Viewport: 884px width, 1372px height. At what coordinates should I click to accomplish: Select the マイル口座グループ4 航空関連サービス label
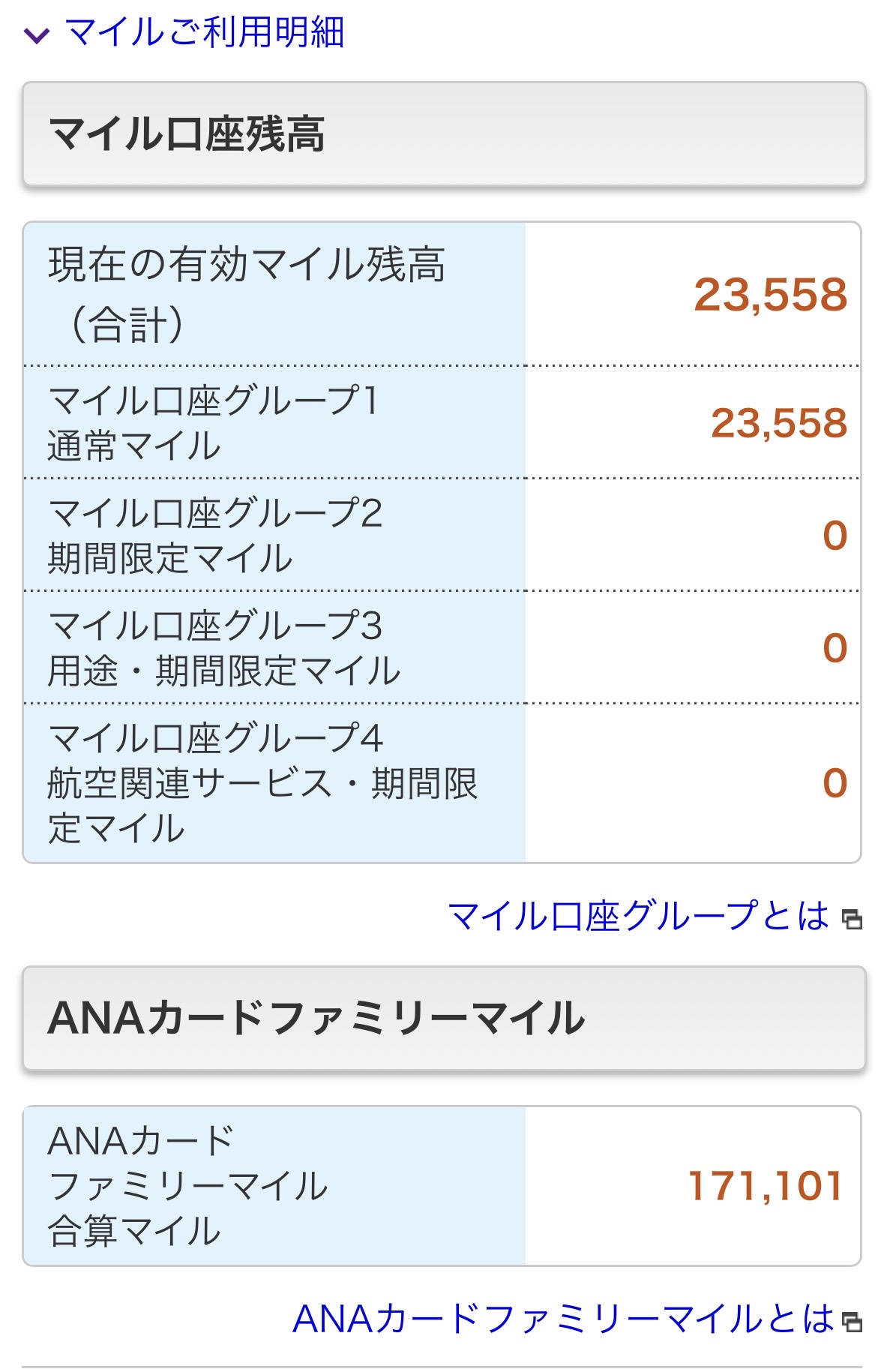262,783
